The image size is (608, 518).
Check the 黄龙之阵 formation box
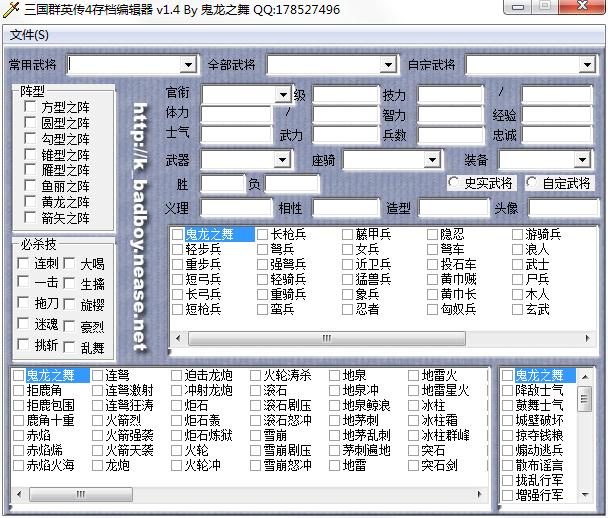[x=32, y=202]
